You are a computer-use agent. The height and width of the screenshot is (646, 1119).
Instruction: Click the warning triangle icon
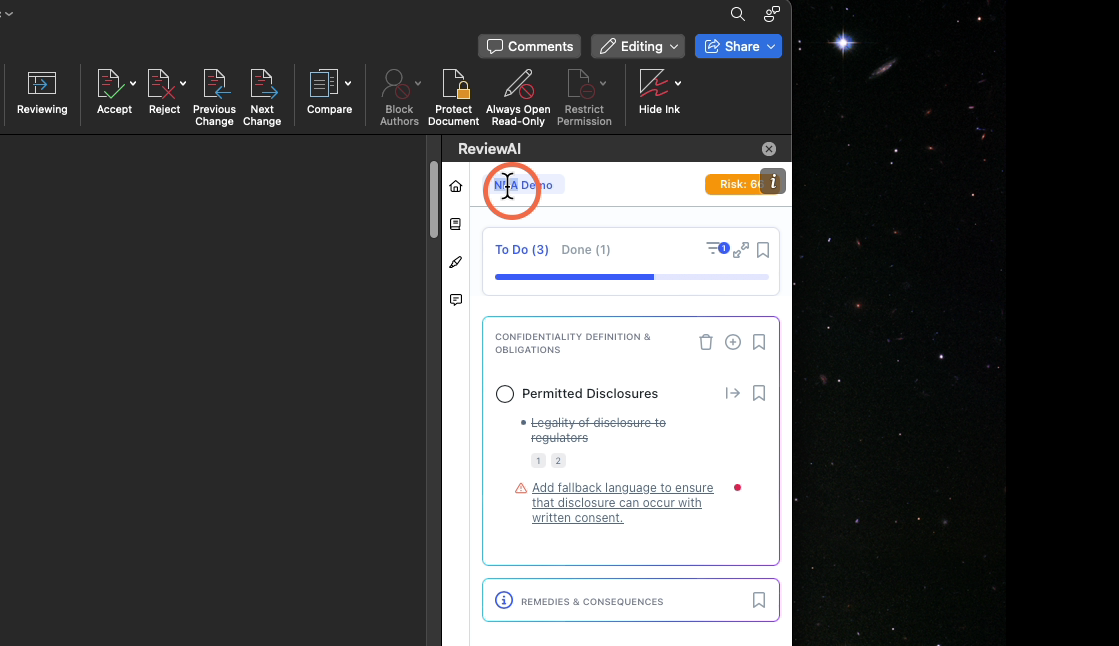pyautogui.click(x=521, y=488)
